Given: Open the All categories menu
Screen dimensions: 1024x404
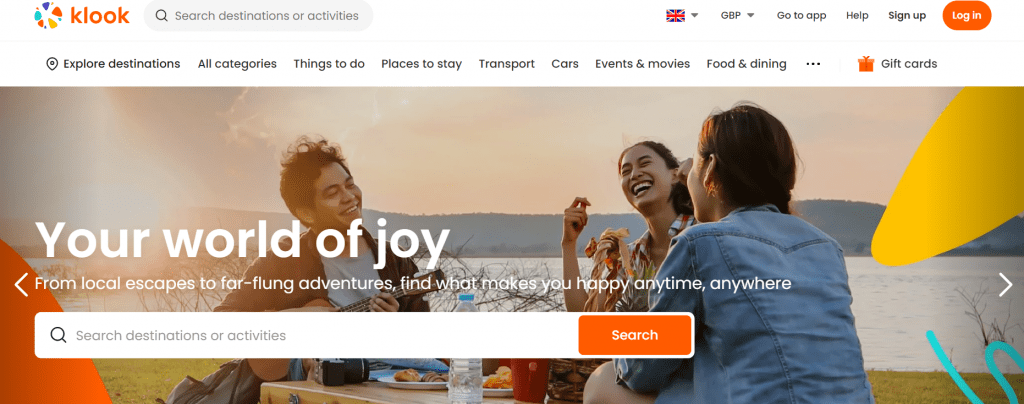Looking at the screenshot, I should (237, 64).
